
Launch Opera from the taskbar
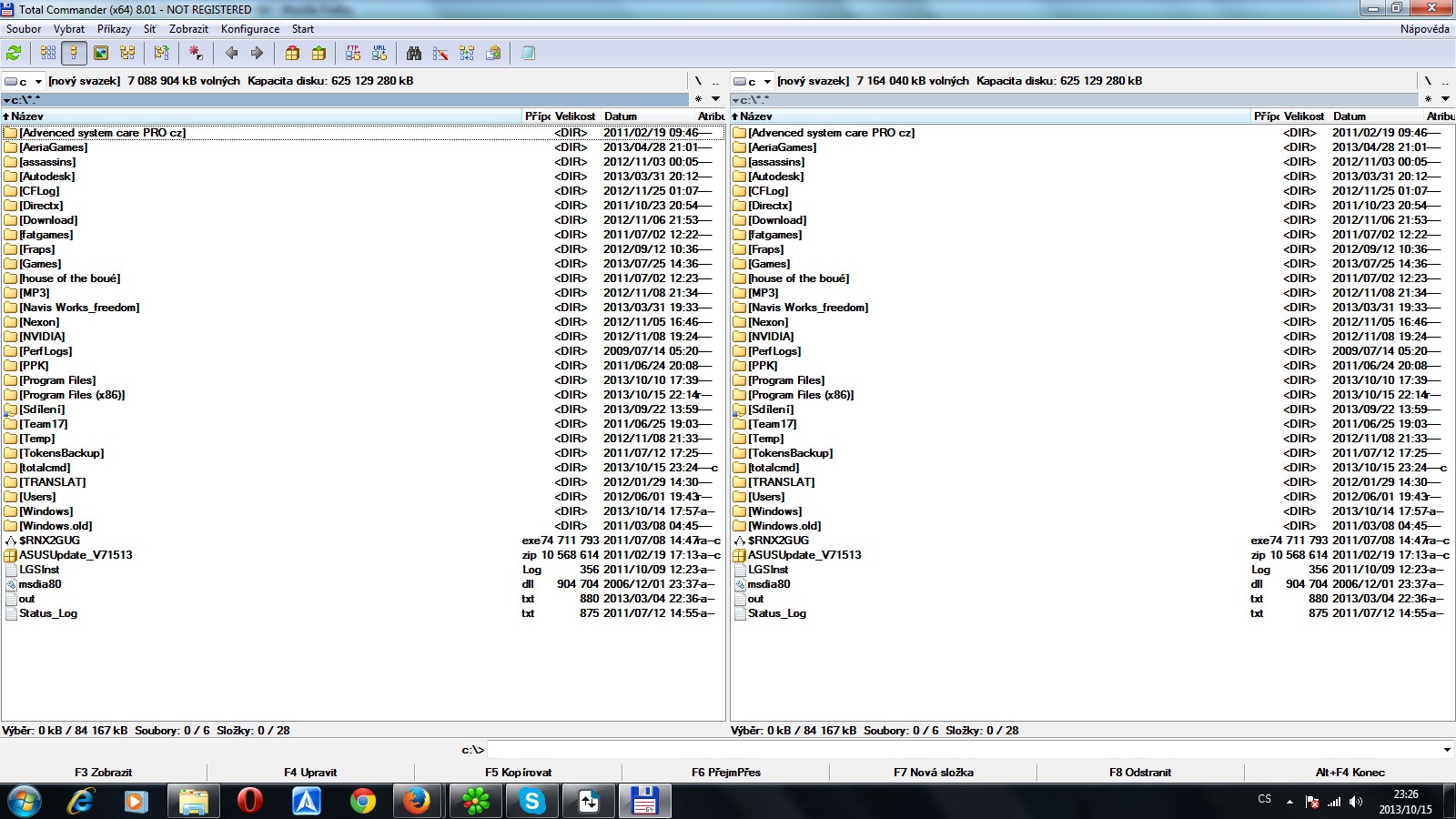tap(249, 801)
